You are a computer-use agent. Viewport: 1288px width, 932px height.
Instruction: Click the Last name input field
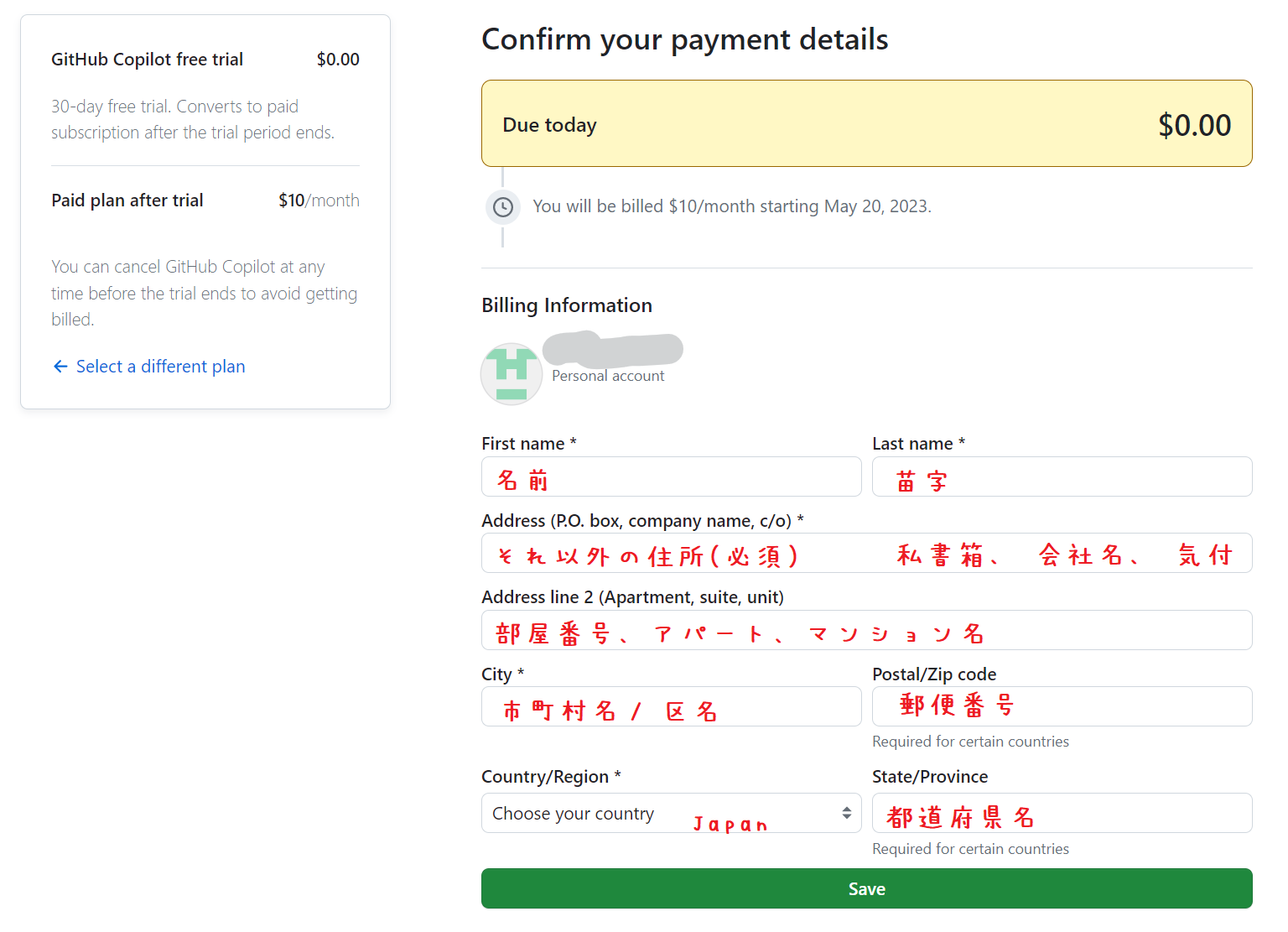(1061, 476)
